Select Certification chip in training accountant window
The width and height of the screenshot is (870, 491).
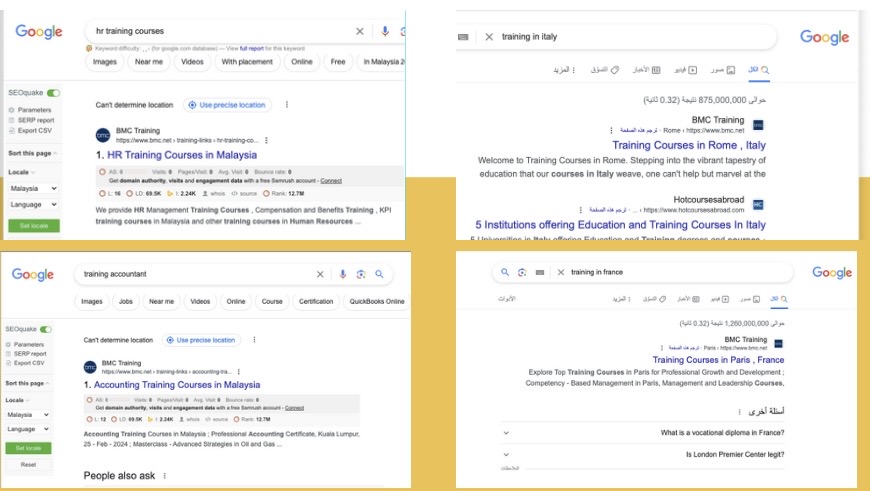coord(316,301)
